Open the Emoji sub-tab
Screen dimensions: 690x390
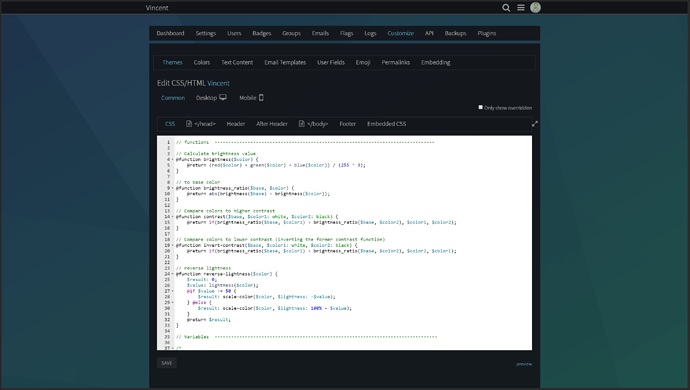coord(363,63)
